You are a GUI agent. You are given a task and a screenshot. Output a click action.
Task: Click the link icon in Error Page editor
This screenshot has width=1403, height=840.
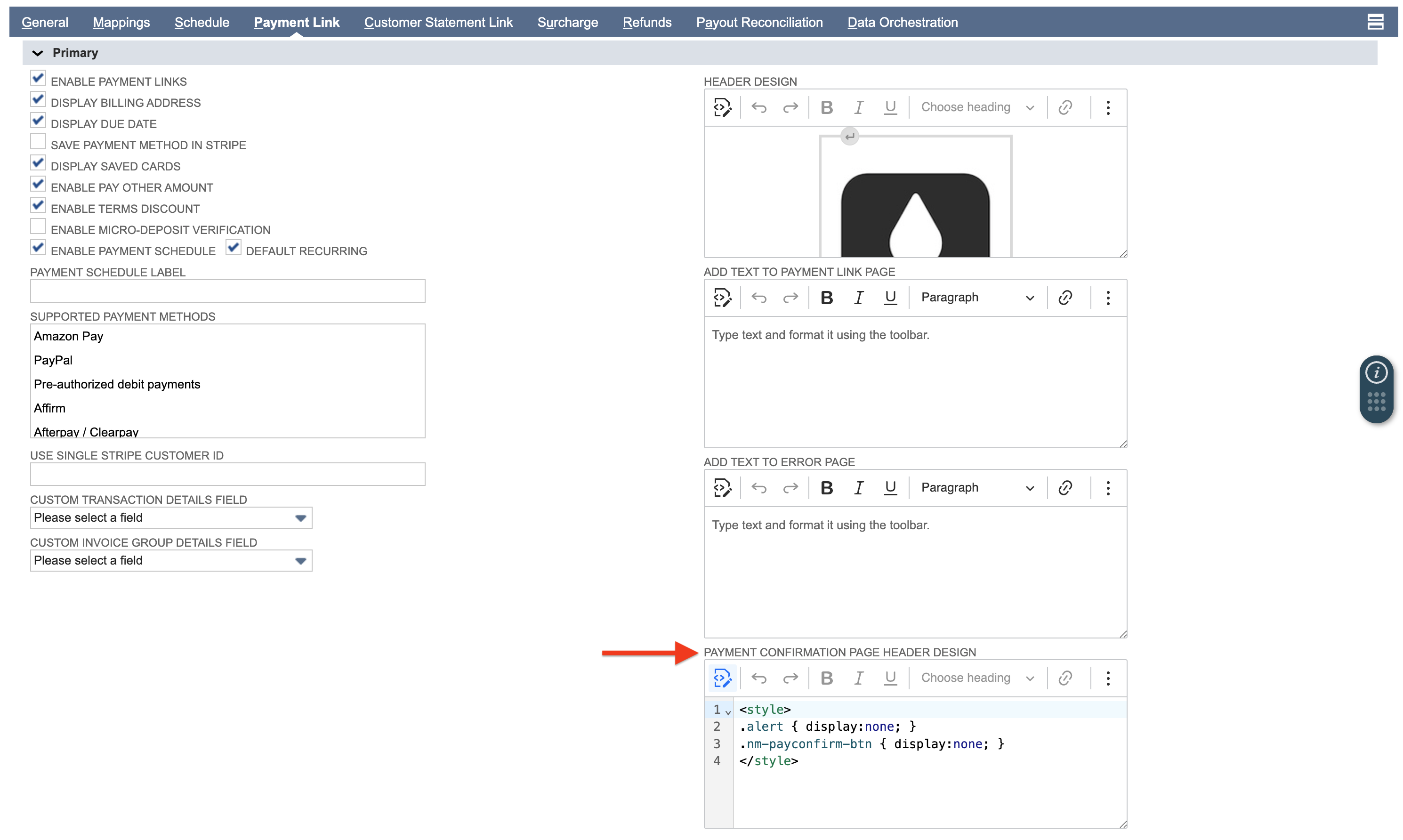1064,488
